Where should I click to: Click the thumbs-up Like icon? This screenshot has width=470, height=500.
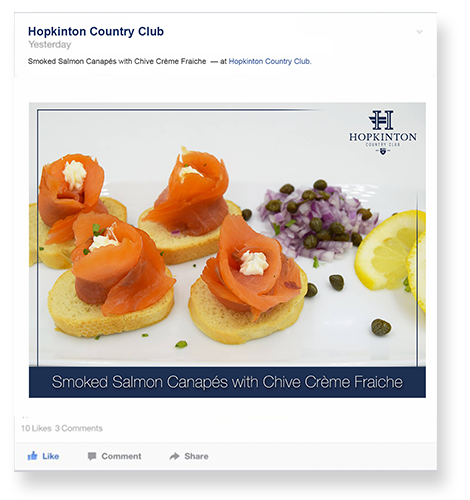pyautogui.click(x=32, y=456)
